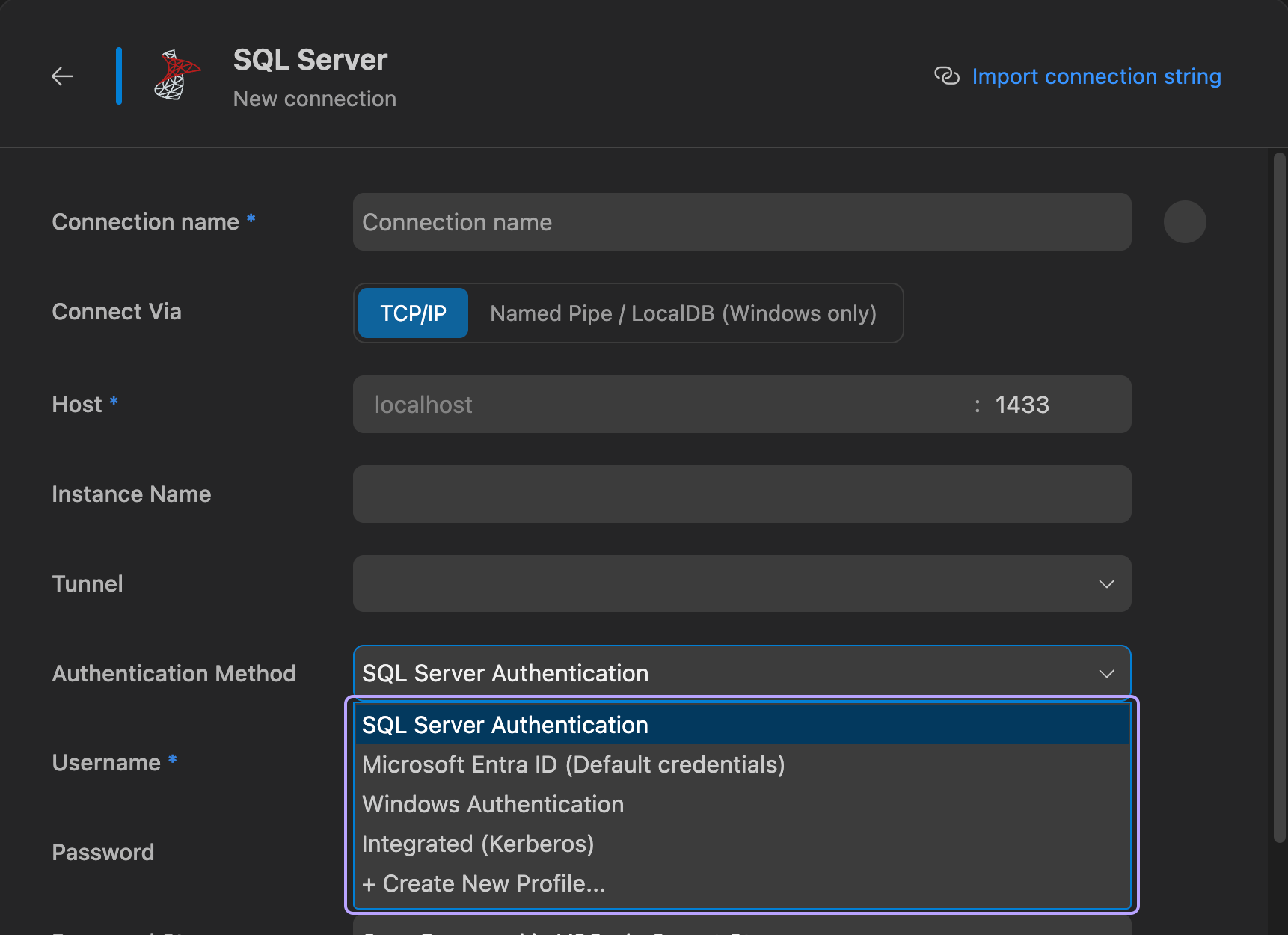Screen dimensions: 1288x935
Task: Pick a connection color with the round swatch
Action: coord(1185,222)
